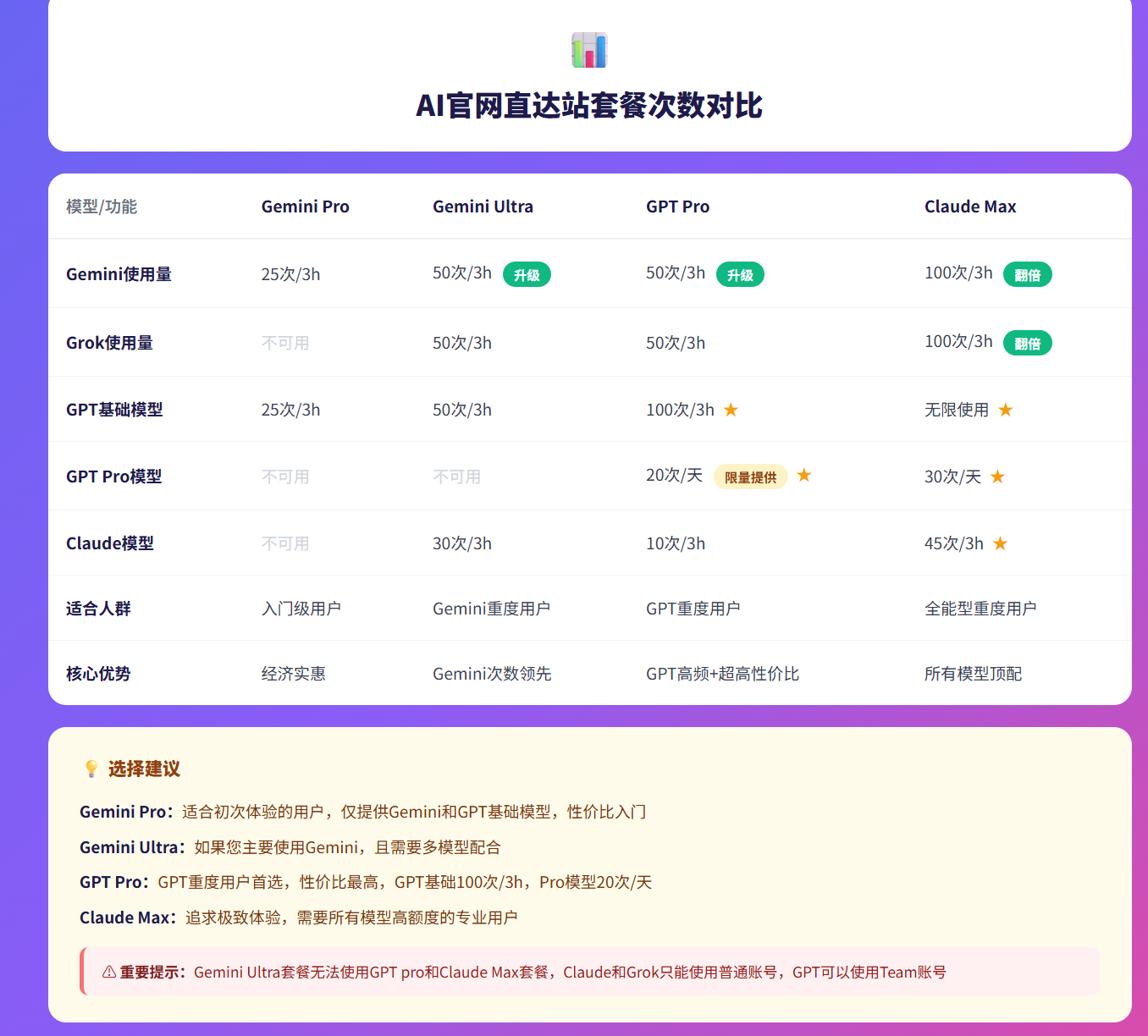1148x1036 pixels.
Task: Click the GPT Pro模型 row label
Action: [x=113, y=477]
